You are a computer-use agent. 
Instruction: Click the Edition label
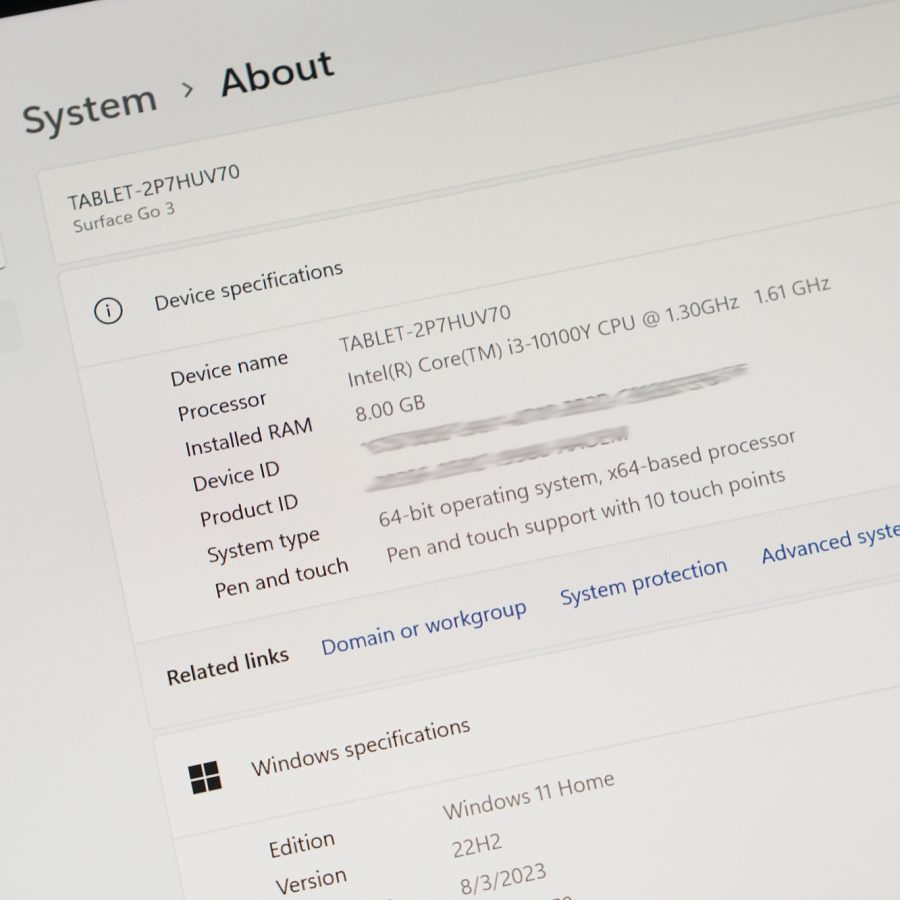click(x=302, y=845)
